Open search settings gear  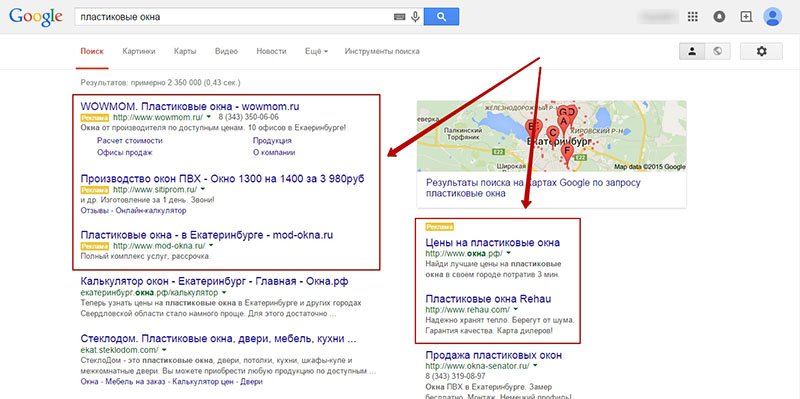click(761, 51)
